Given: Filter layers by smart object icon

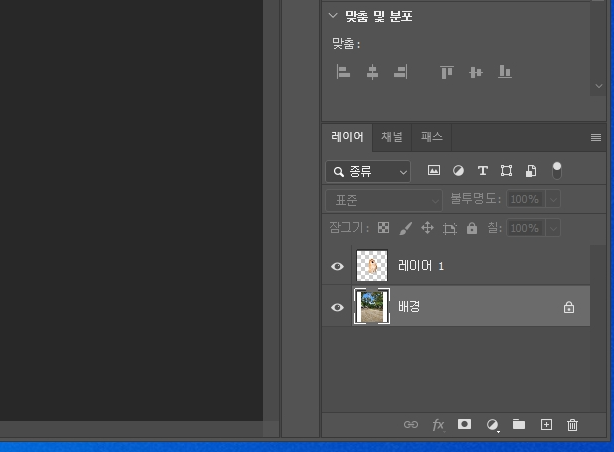Looking at the screenshot, I should click(531, 171).
